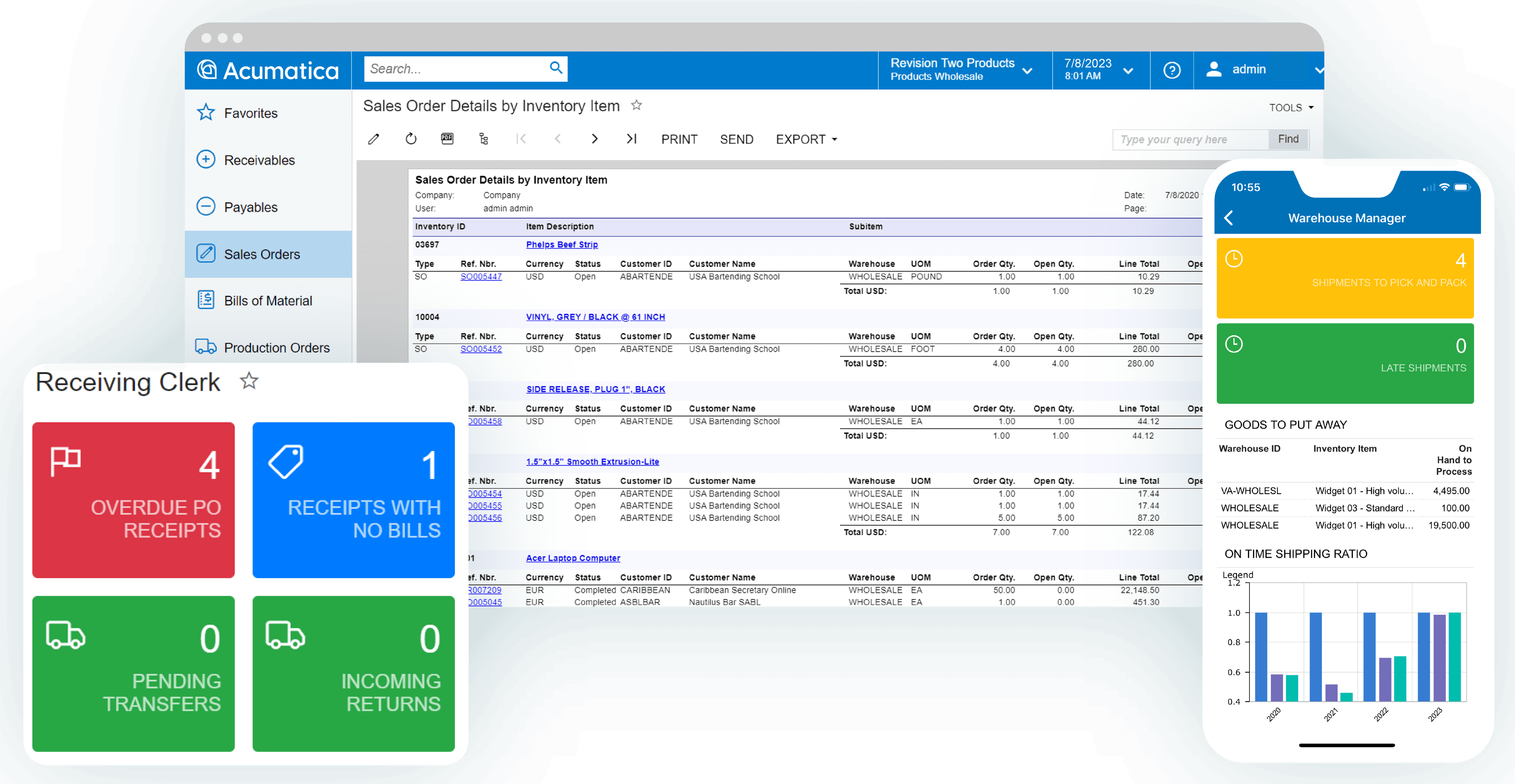Screen dimensions: 1515x784
Task: Open sales order SO005447 link
Action: click(481, 276)
